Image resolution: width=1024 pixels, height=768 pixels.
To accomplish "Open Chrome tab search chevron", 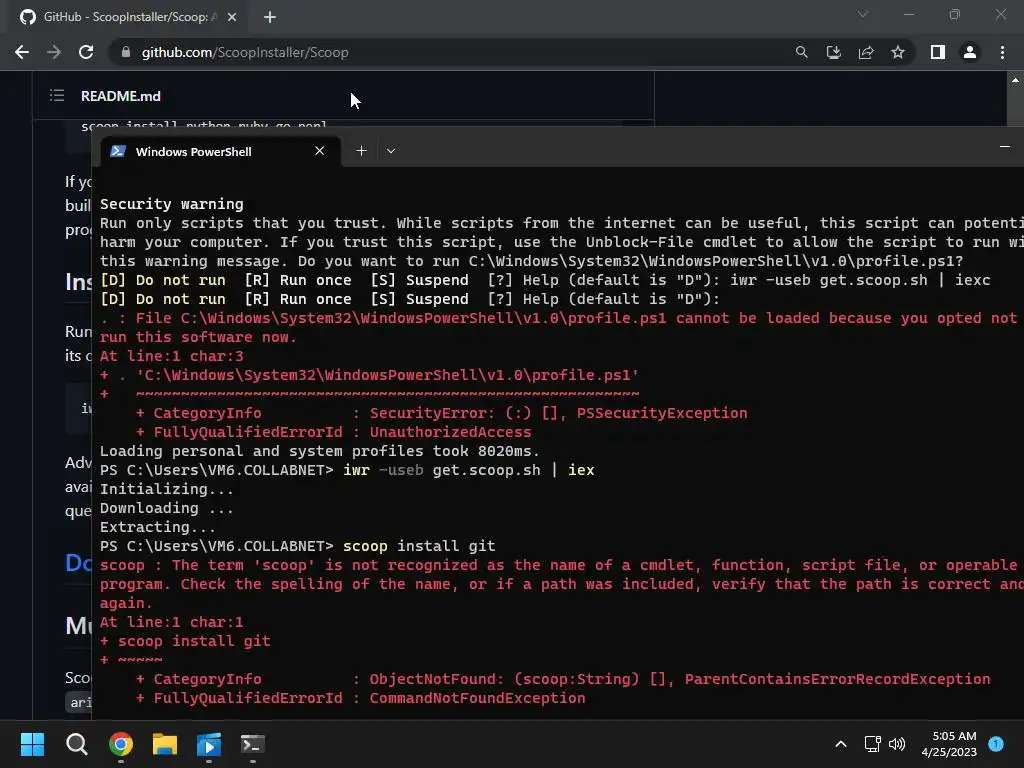I will tap(863, 14).
